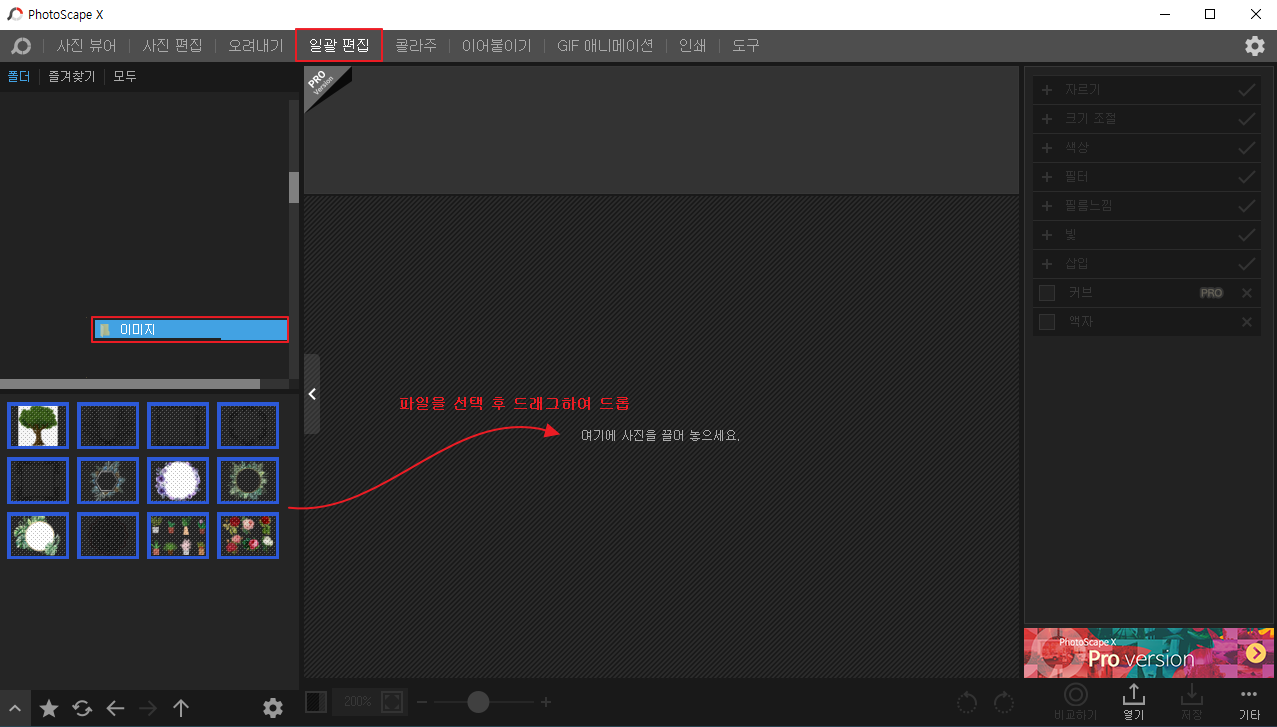Click the 기타 (More) ellipsis icon
1277x727 pixels.
[x=1248, y=701]
